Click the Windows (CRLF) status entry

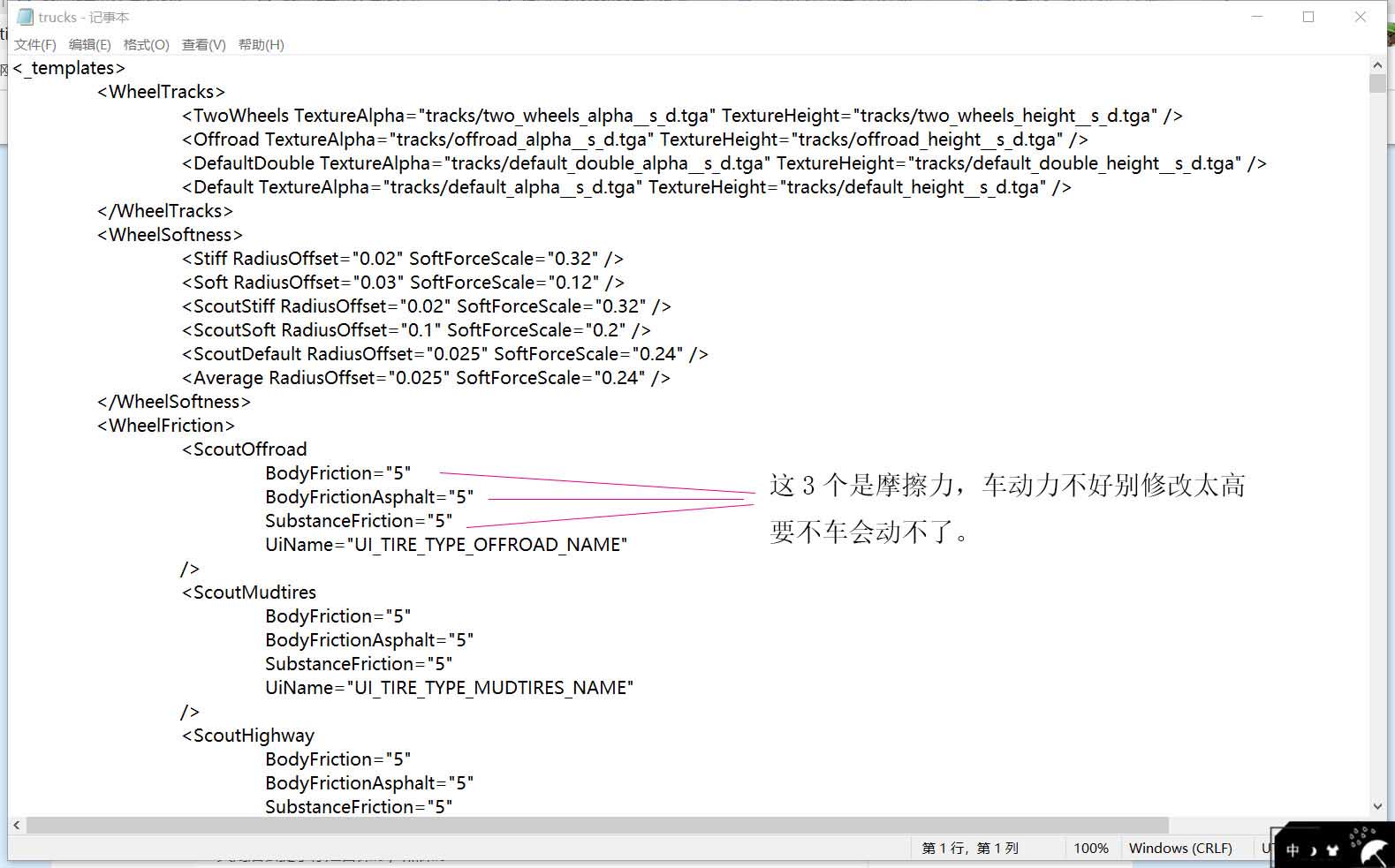(x=1180, y=848)
